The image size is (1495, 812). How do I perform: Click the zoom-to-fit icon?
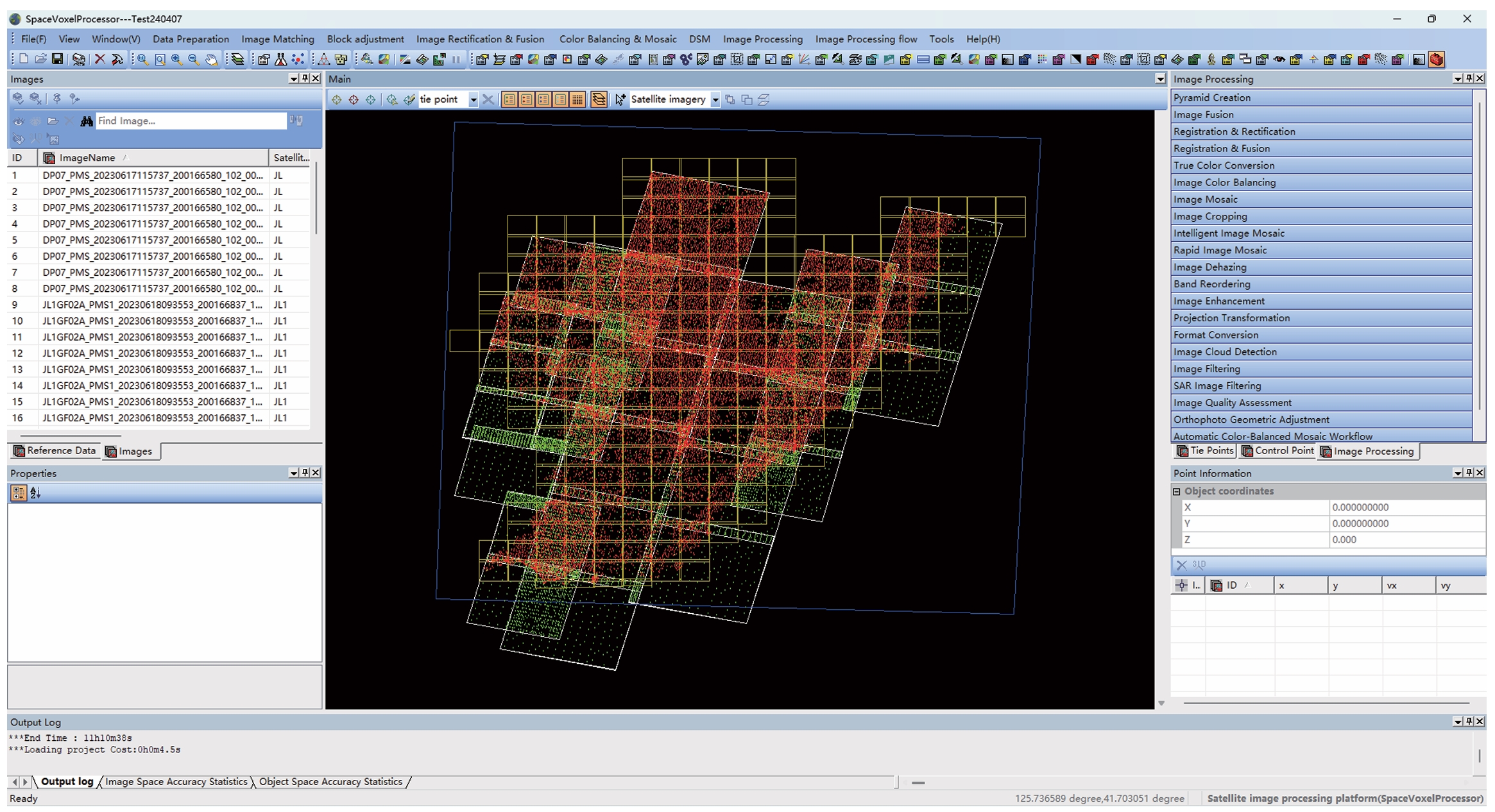(x=160, y=60)
